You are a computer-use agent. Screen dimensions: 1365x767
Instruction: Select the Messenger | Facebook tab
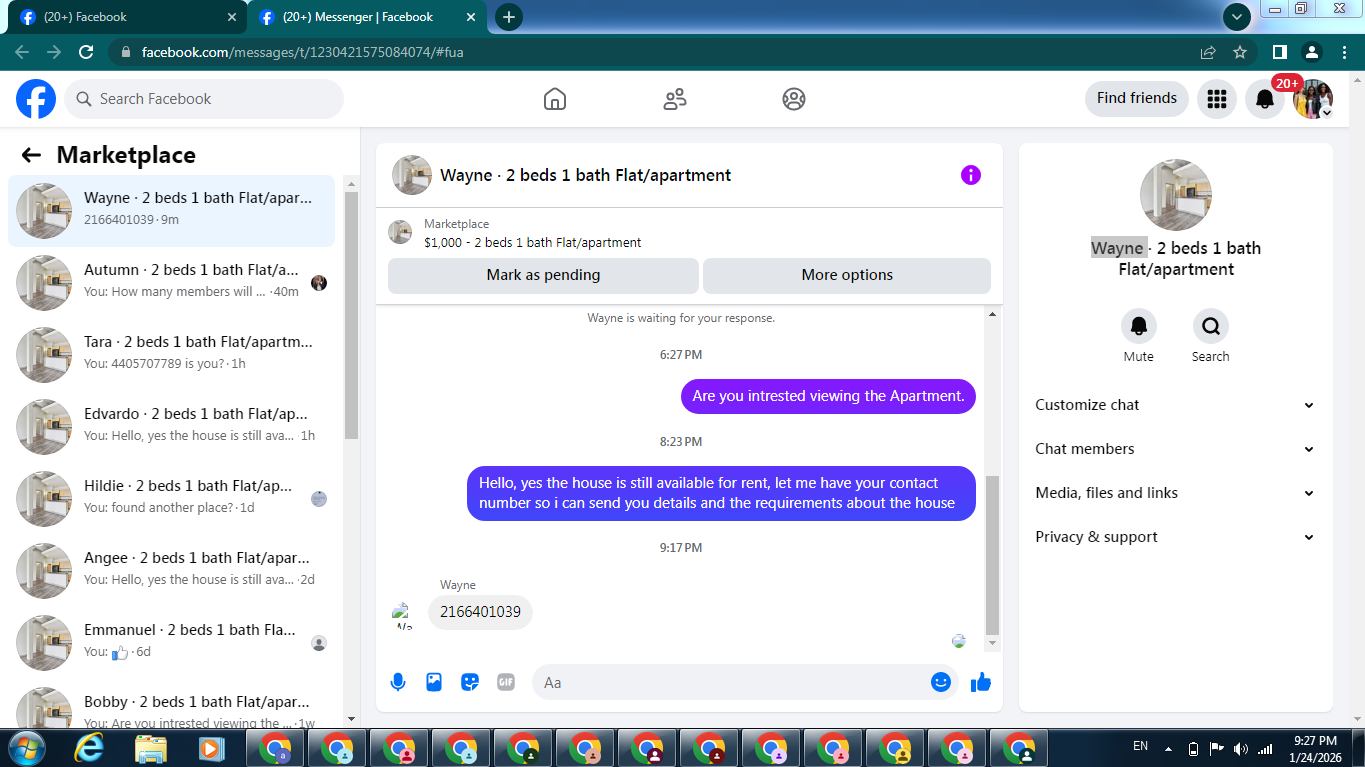[367, 17]
